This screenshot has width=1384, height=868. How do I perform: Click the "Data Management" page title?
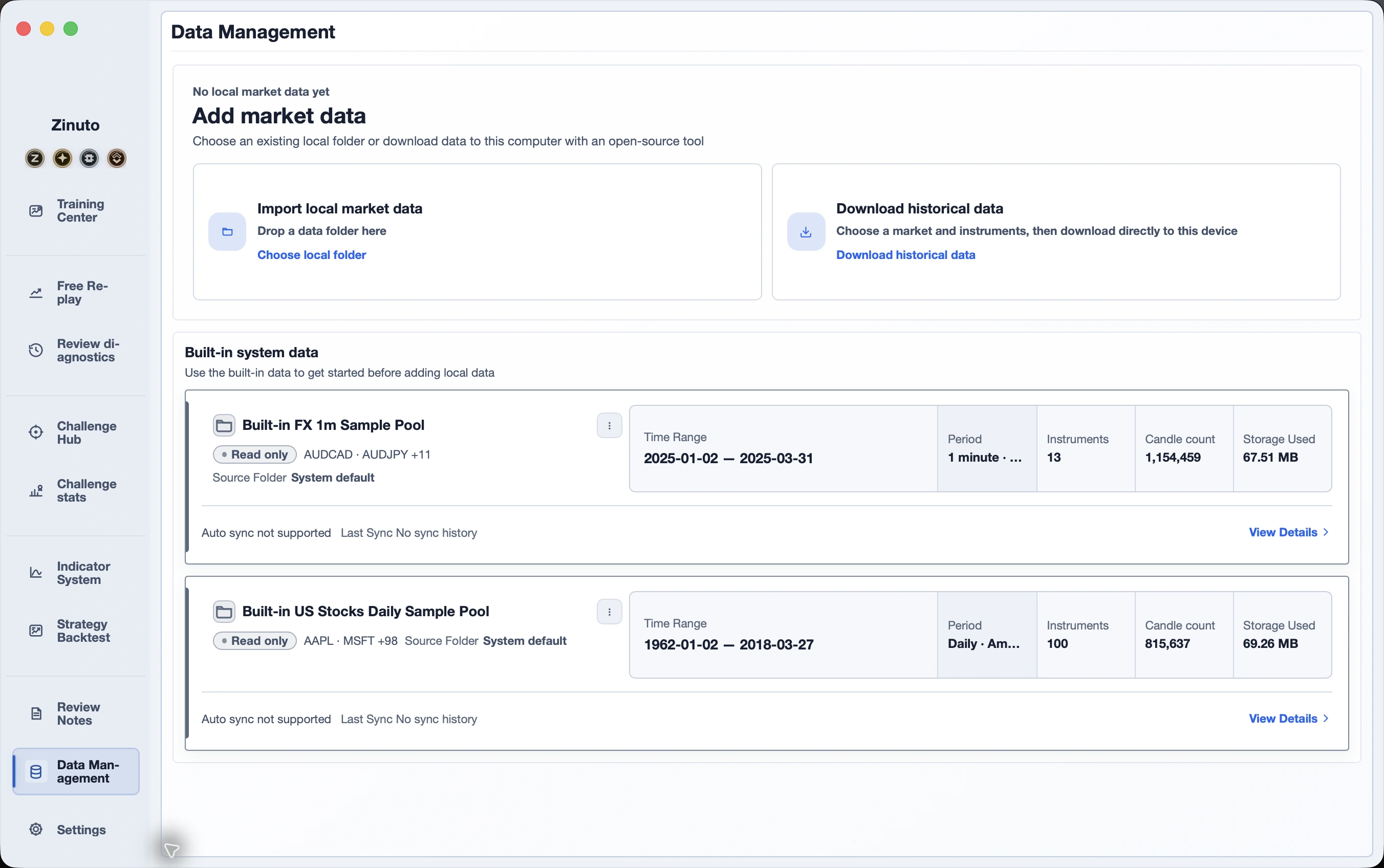pyautogui.click(x=253, y=32)
